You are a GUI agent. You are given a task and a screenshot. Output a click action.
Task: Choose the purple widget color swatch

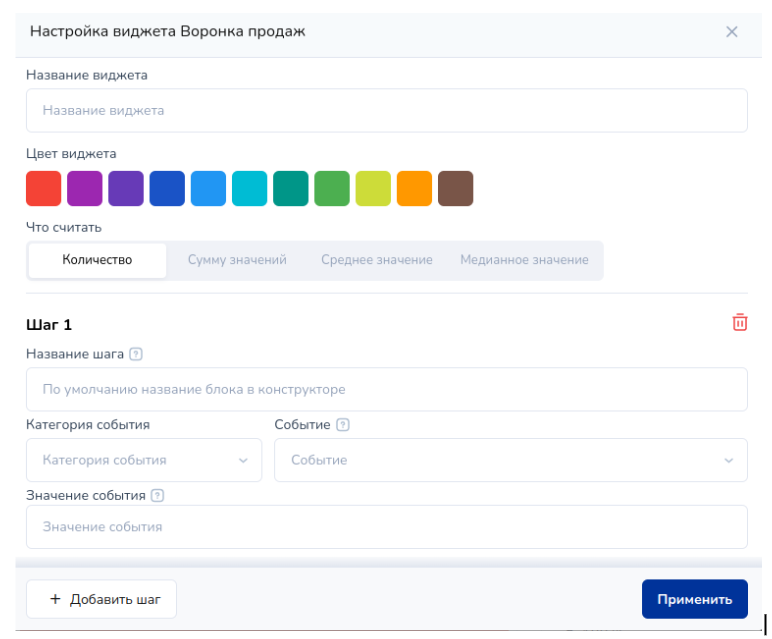85,188
